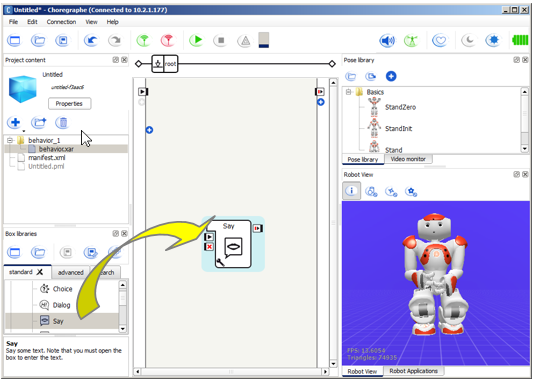Screen dimensions: 533x387
Task: Undo the last action
Action: 91,41
